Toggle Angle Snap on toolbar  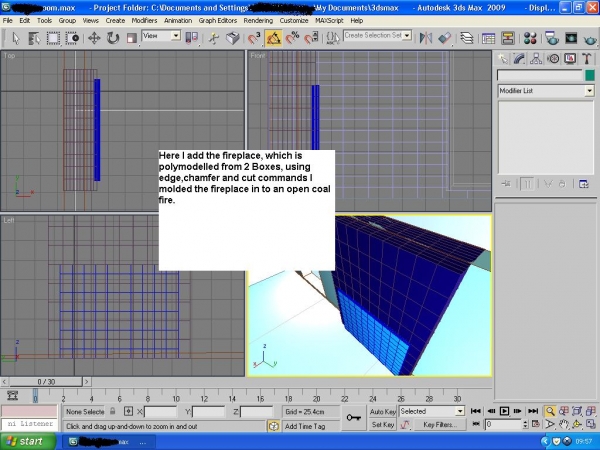(x=274, y=38)
